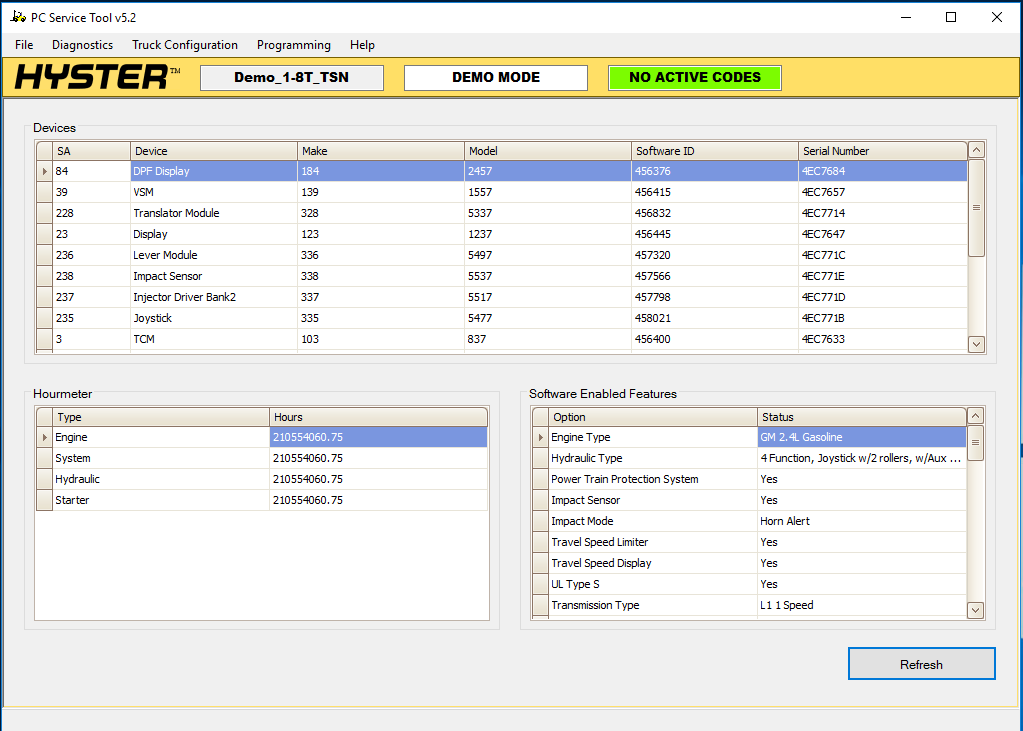This screenshot has height=731, width=1023.
Task: Click the HYSTER logo
Action: tap(85, 77)
